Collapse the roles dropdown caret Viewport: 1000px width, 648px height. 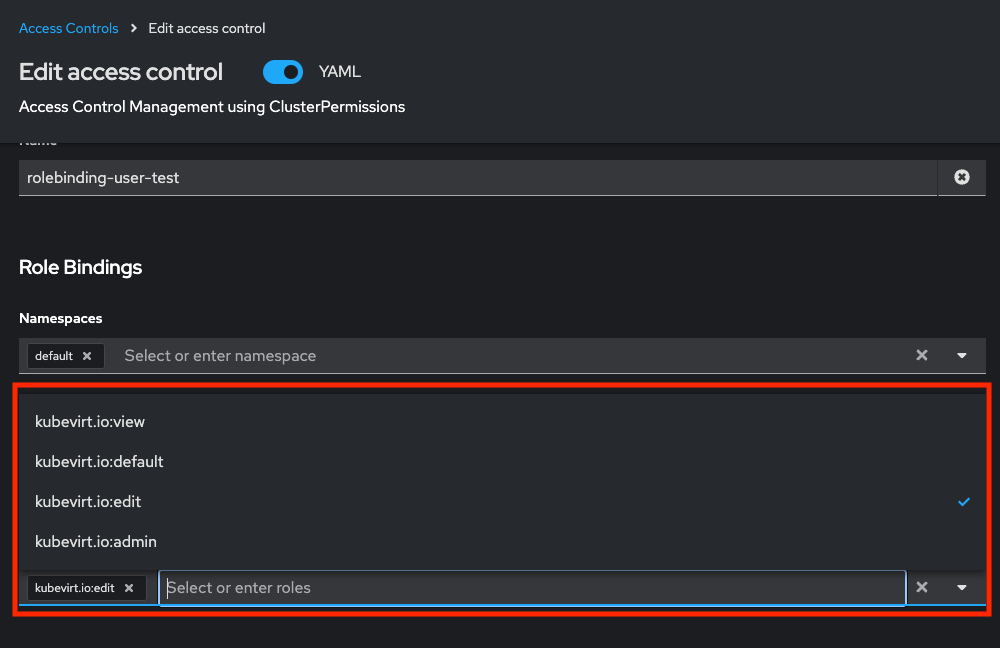pos(962,588)
